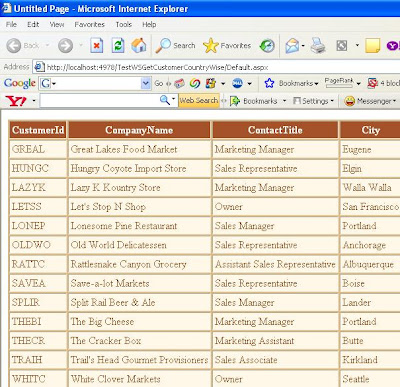Select the 'San Francisco' city cell

click(x=370, y=207)
